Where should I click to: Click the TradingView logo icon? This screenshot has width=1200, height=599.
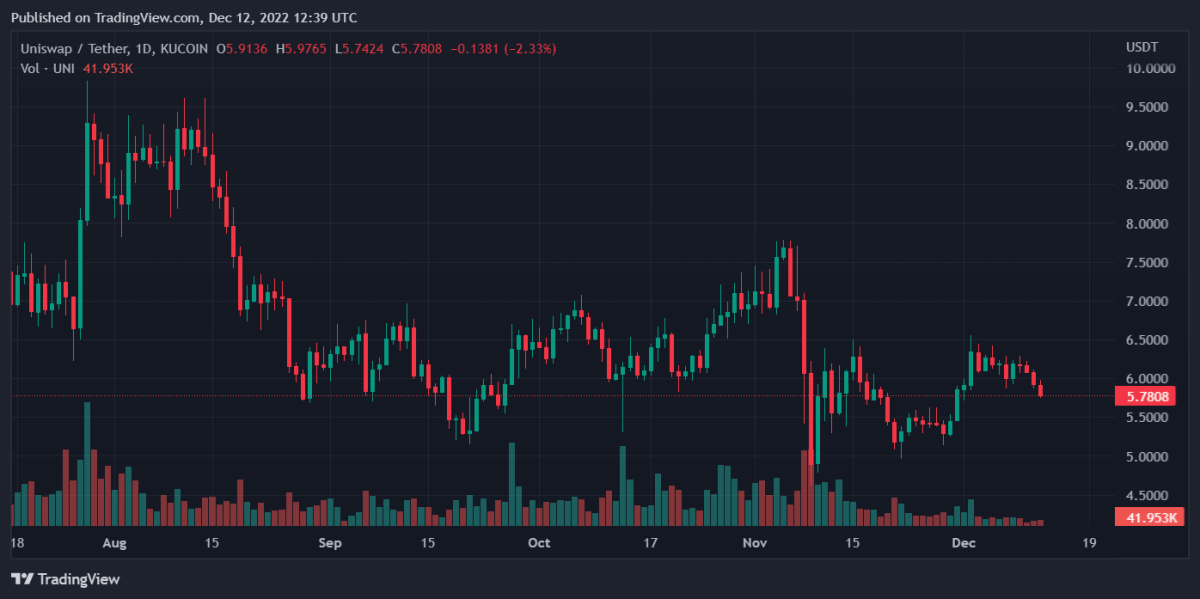tap(22, 579)
